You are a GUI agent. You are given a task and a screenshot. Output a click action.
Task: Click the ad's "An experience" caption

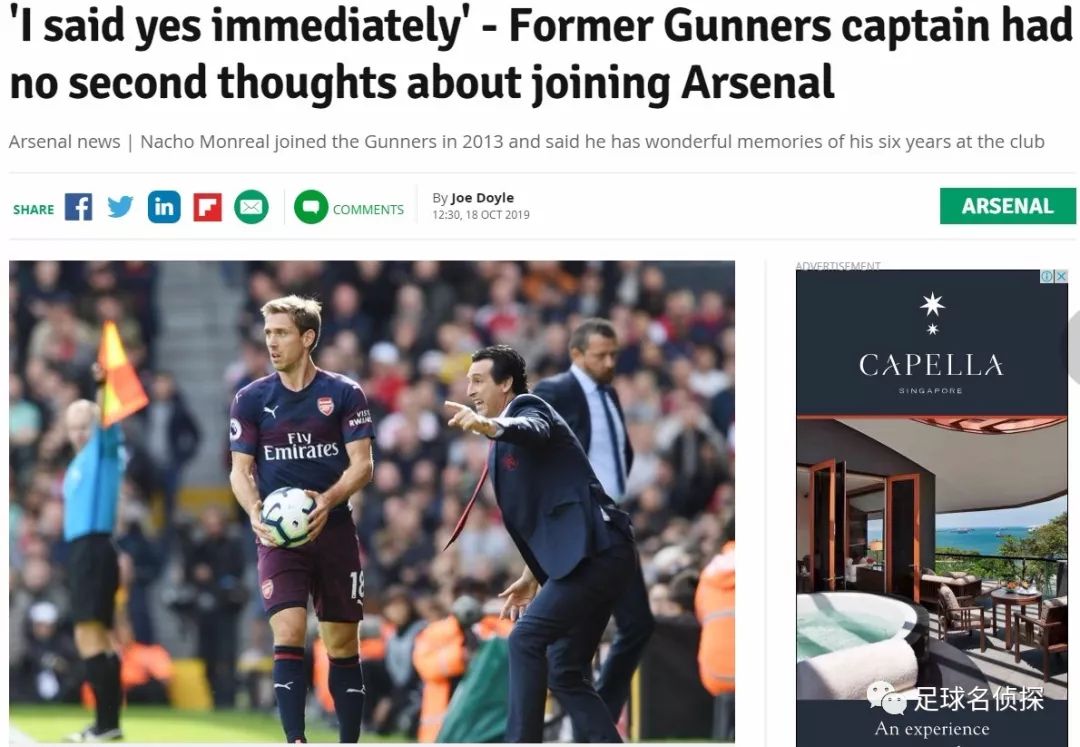point(932,729)
